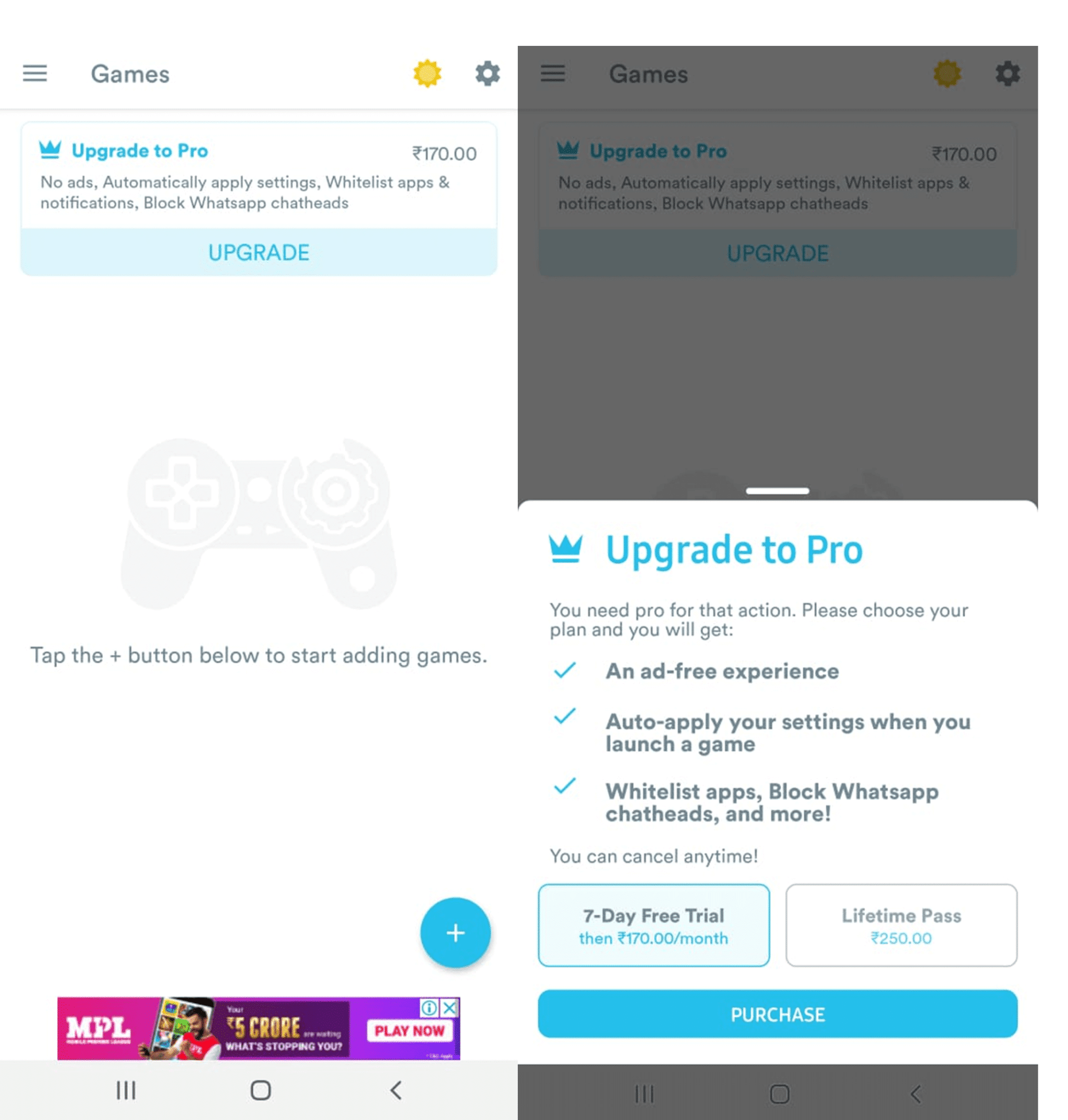Screen dimensions: 1068x1120
Task: Tap the blue plus add games button
Action: pyautogui.click(x=454, y=933)
